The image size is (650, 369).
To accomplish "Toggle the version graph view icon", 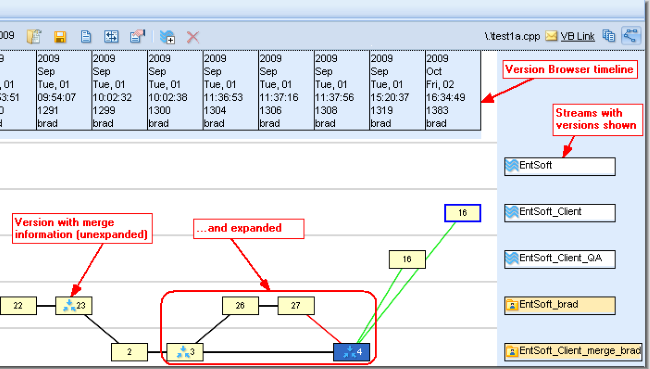I will point(631,36).
